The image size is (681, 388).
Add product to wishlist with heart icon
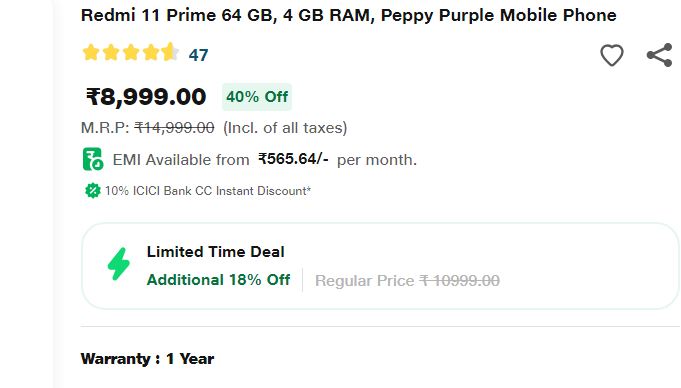[x=612, y=55]
